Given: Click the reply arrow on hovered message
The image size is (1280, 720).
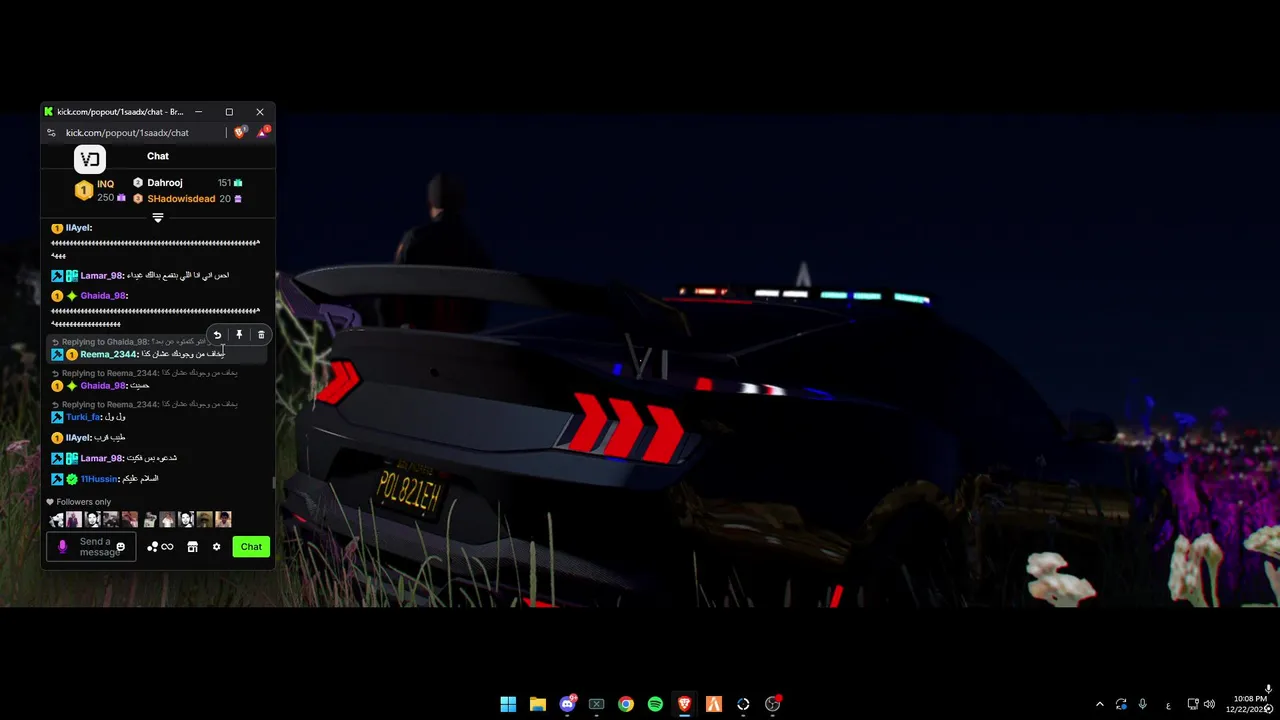Looking at the screenshot, I should pyautogui.click(x=217, y=335).
